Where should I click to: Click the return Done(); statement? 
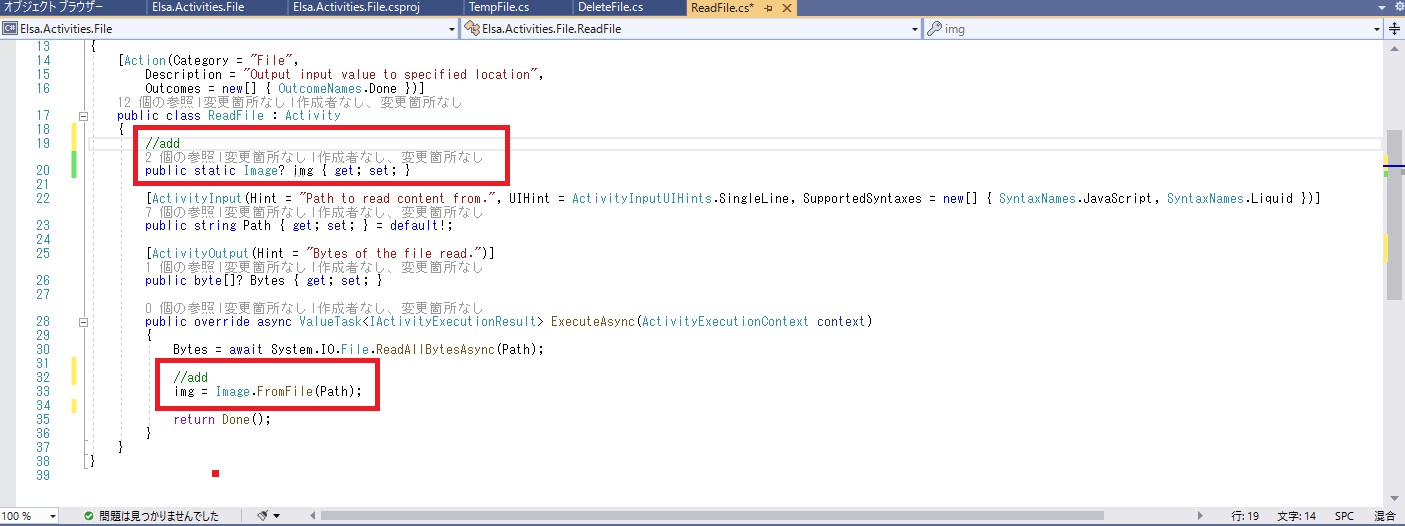(x=222, y=419)
